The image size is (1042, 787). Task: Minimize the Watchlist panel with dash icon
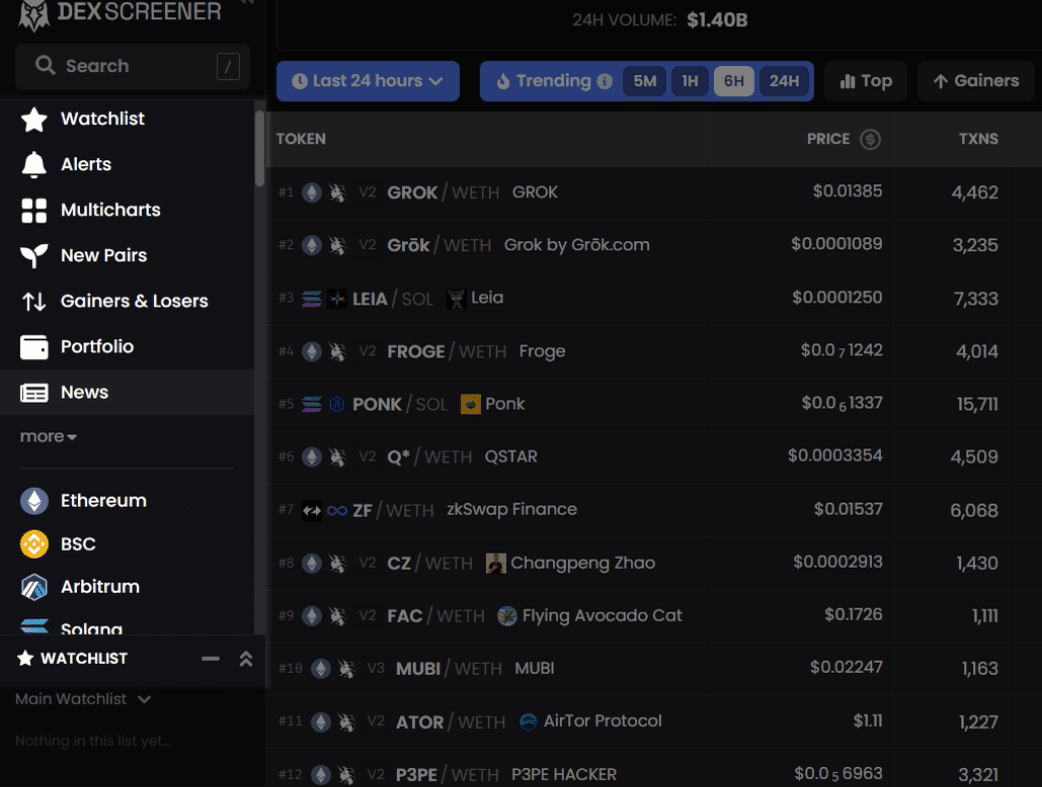(x=211, y=659)
